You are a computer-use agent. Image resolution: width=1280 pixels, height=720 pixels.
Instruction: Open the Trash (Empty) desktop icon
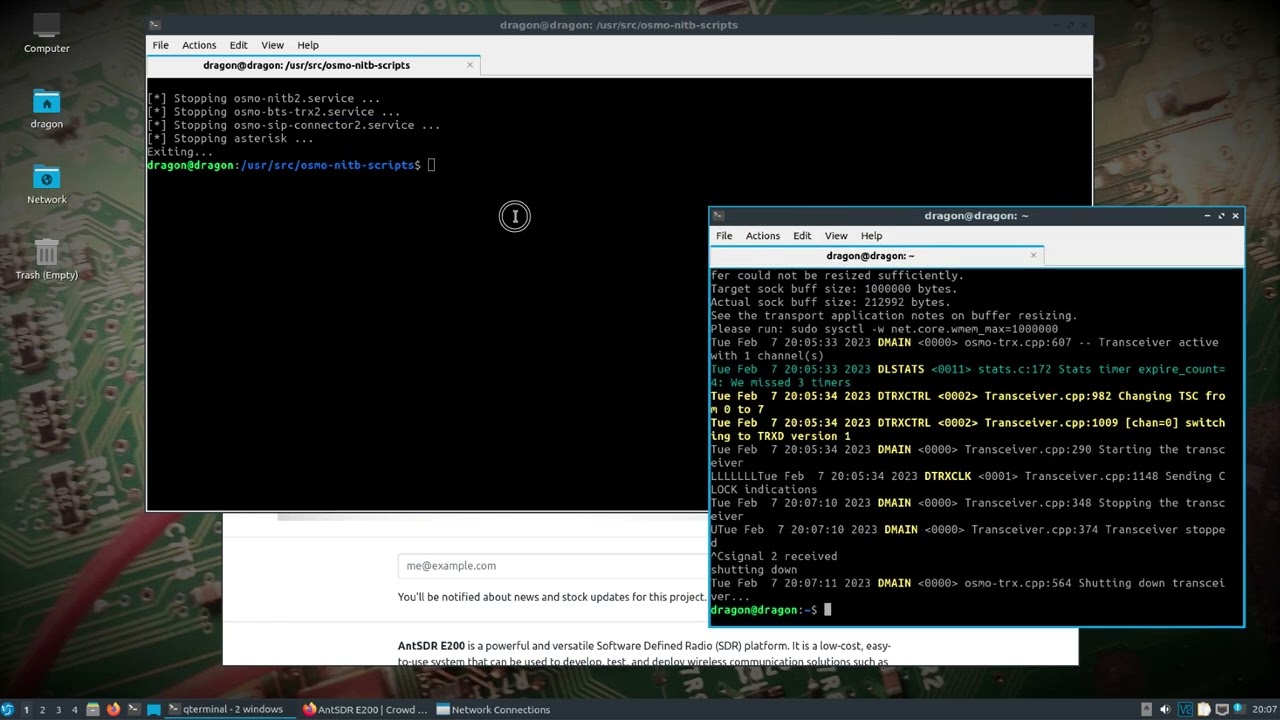tap(46, 253)
